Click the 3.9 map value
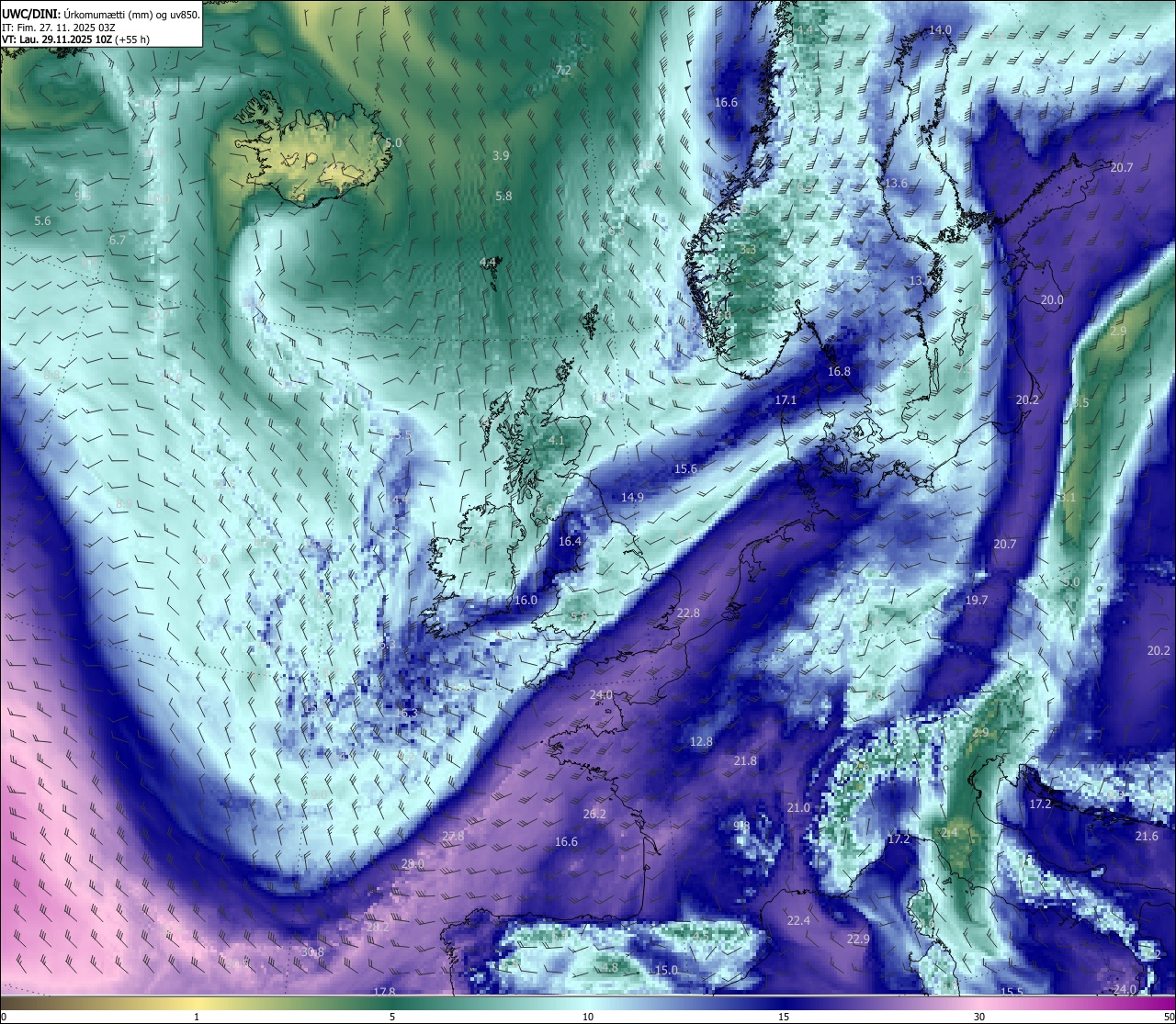The image size is (1176, 1024). [501, 156]
